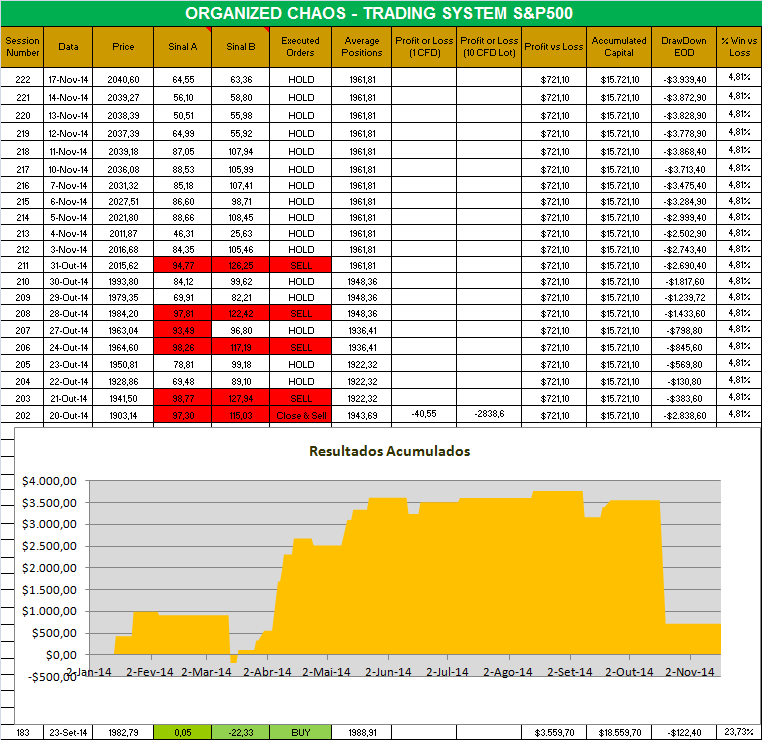
Task: Click red Sinal B cell '126,25'
Action: [241, 265]
